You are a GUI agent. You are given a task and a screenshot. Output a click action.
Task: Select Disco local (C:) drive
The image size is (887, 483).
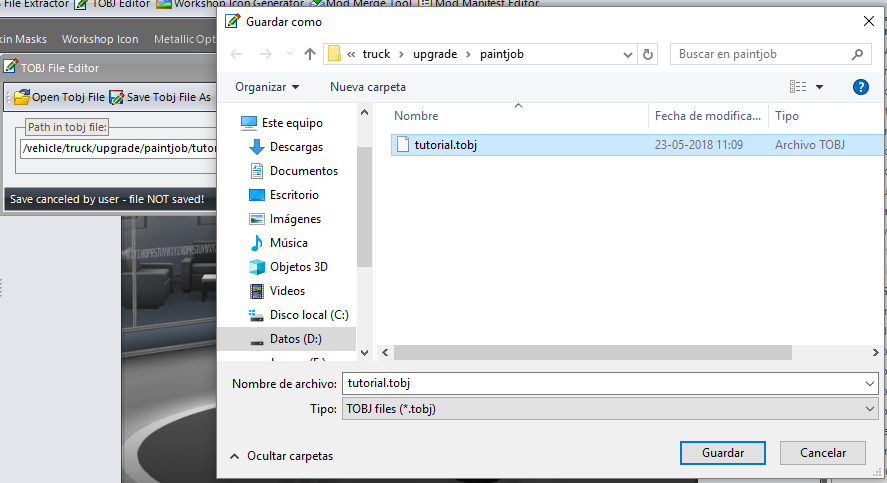click(309, 315)
